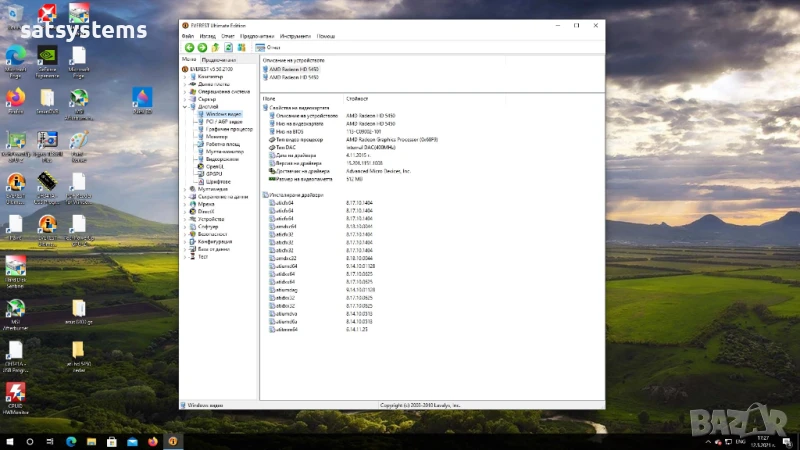Click the green Back arrow toolbar icon
Screen dimensions: 800x450
189,47
